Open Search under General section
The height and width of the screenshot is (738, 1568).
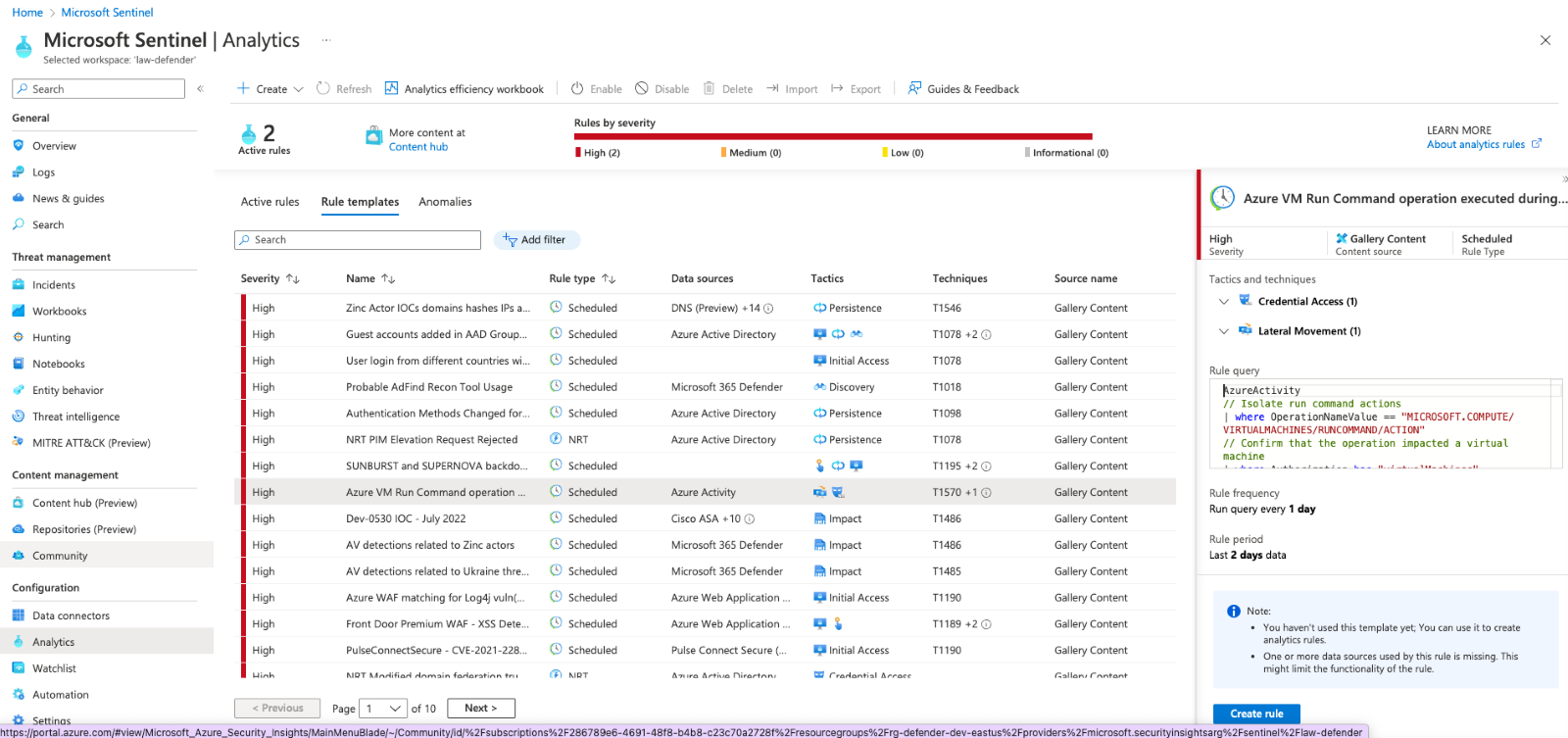click(47, 225)
